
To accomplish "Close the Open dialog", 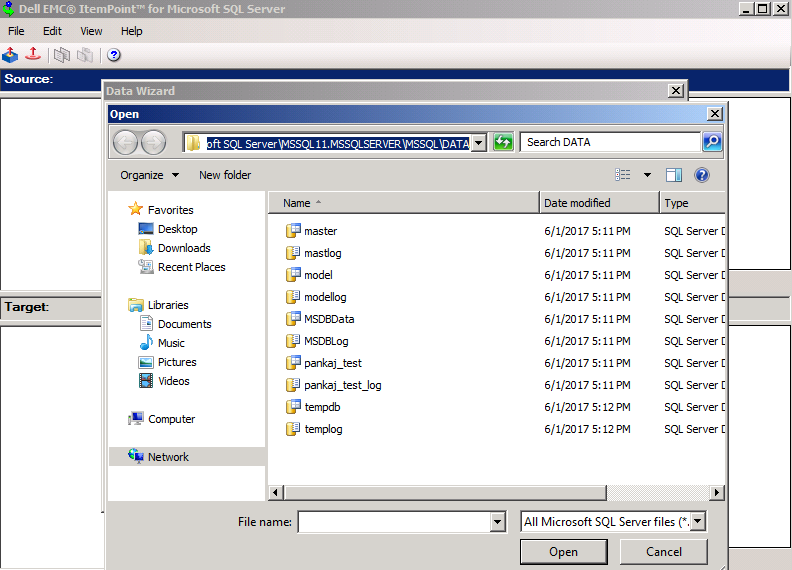I will pyautogui.click(x=715, y=114).
